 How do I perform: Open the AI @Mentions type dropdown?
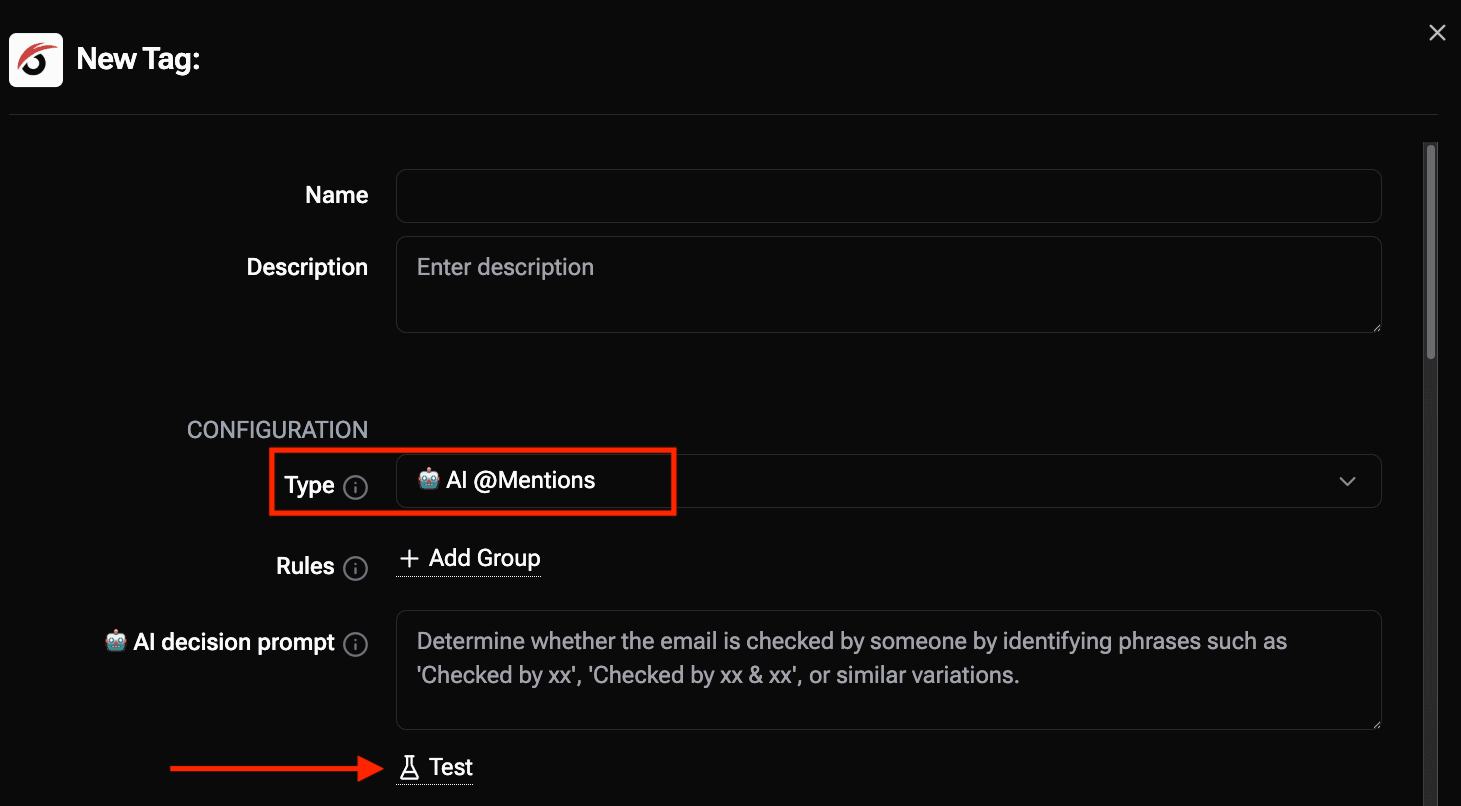pos(888,481)
